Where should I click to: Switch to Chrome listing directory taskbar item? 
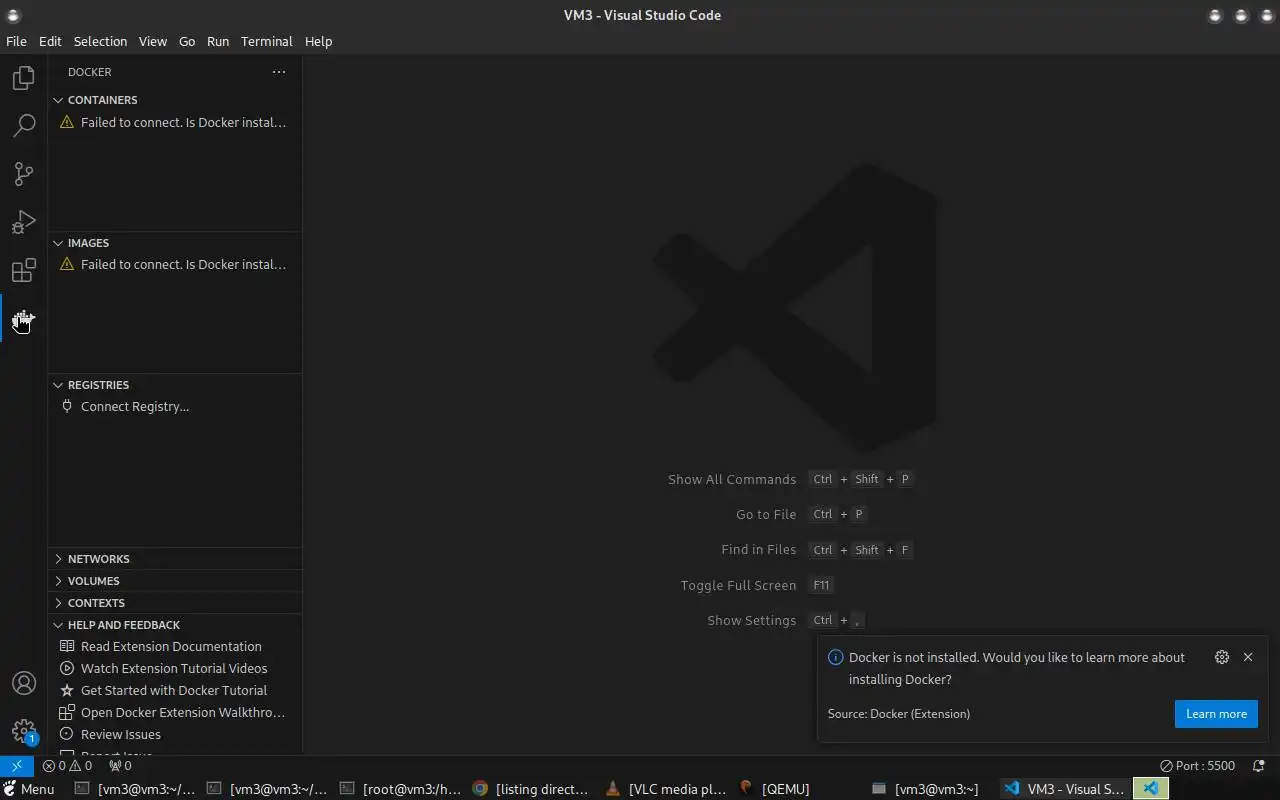(x=531, y=789)
